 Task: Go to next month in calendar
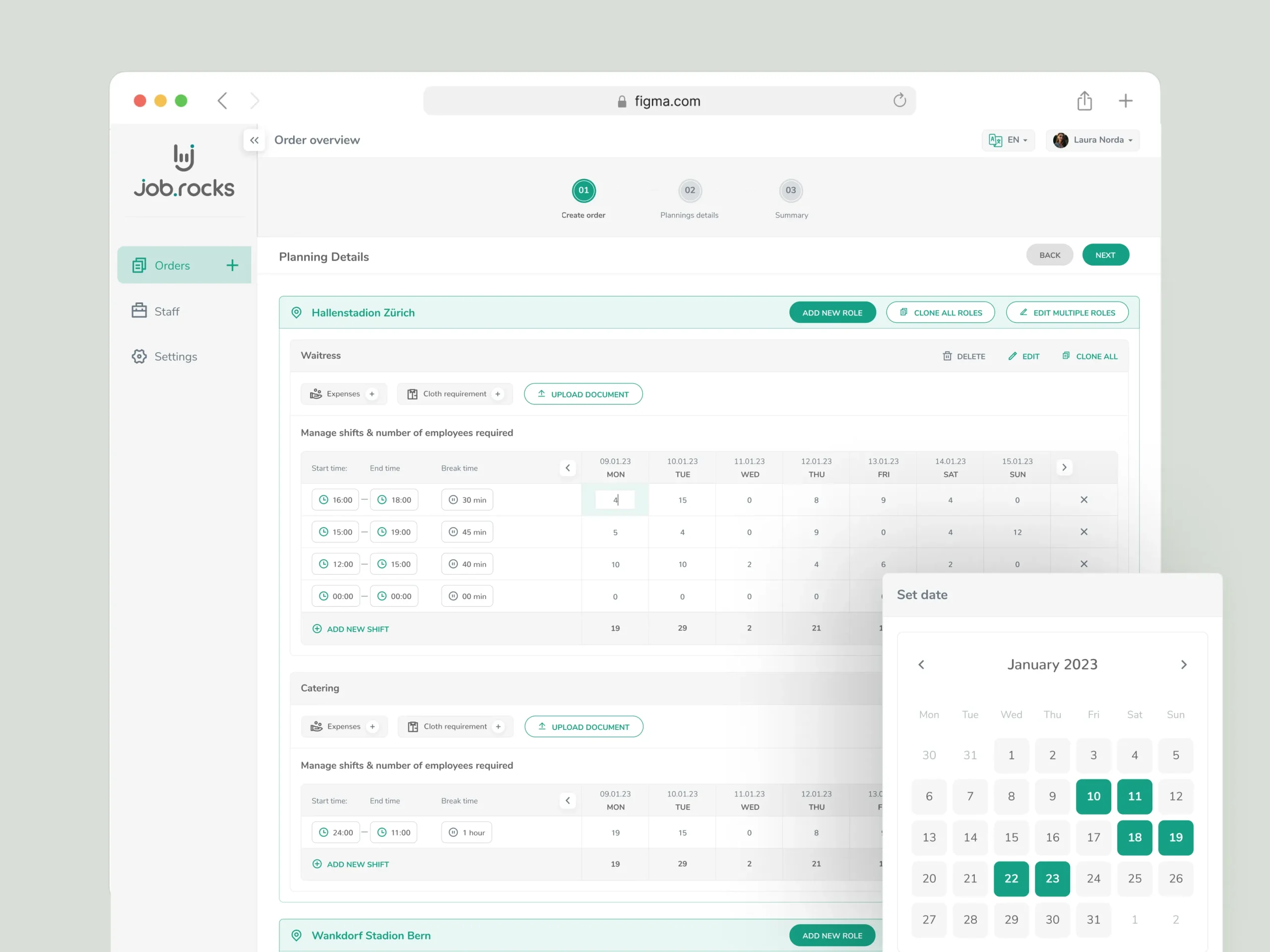click(x=1183, y=664)
